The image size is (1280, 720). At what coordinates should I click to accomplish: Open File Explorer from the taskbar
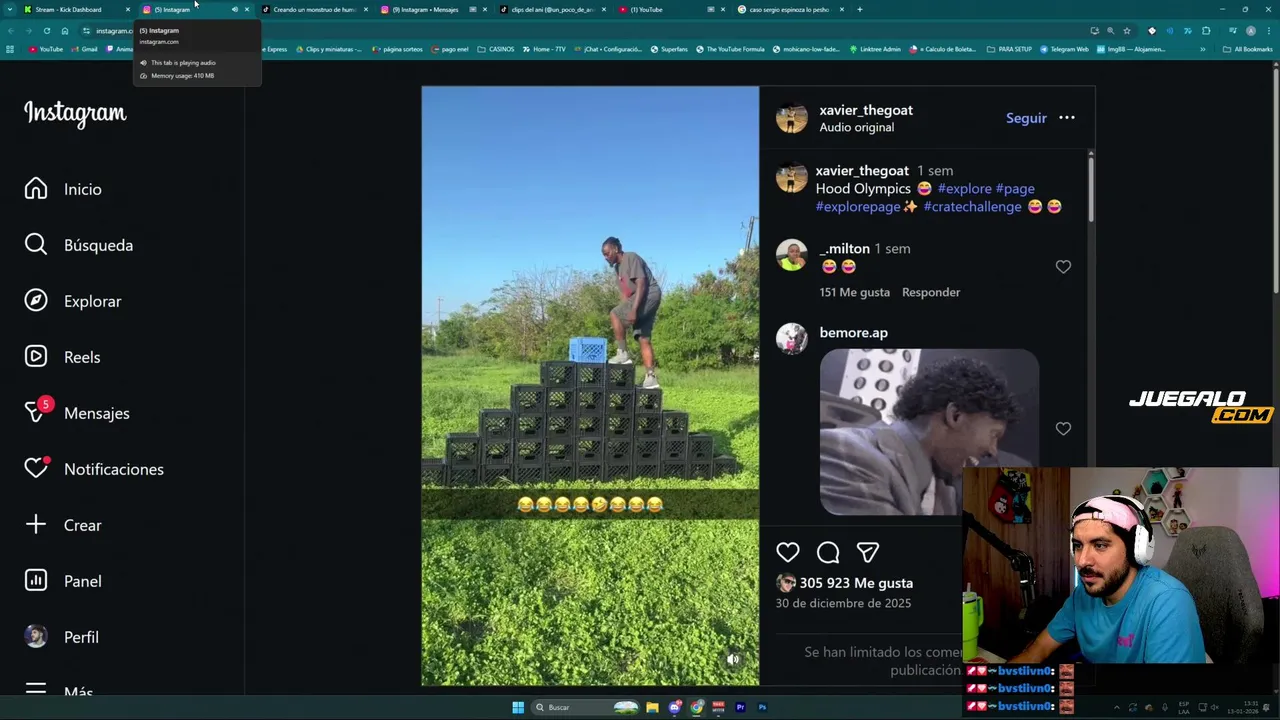click(652, 707)
